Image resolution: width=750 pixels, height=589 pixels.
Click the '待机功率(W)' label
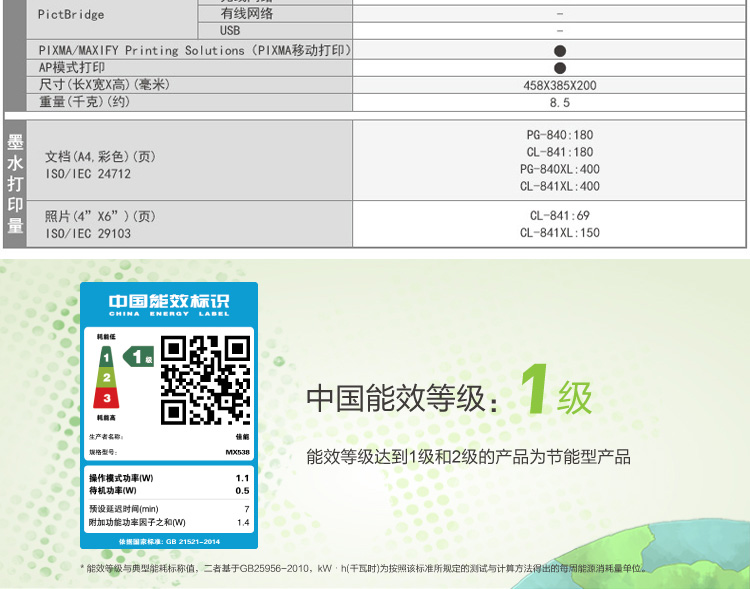click(x=113, y=490)
